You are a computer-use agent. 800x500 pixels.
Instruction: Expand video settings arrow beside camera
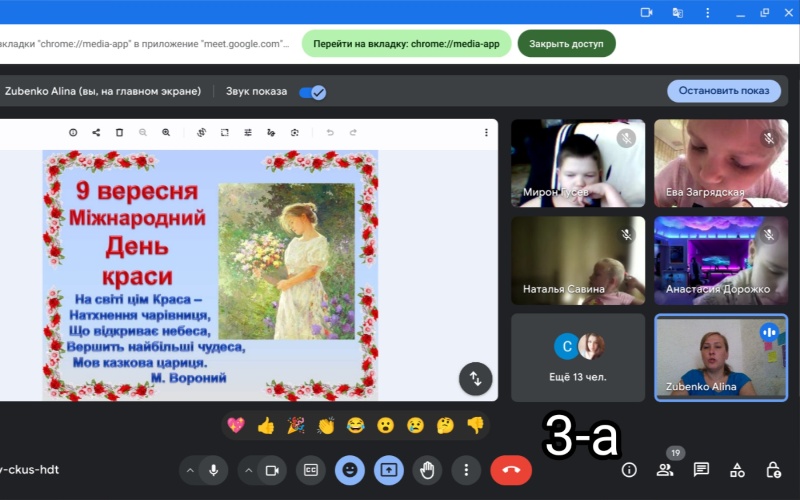pyautogui.click(x=248, y=470)
